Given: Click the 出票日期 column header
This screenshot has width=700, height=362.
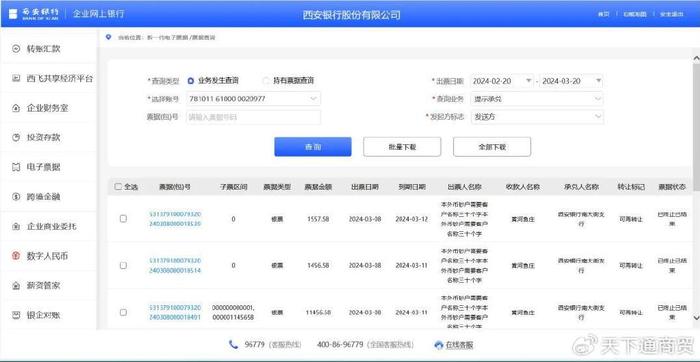Looking at the screenshot, I should [365, 187].
